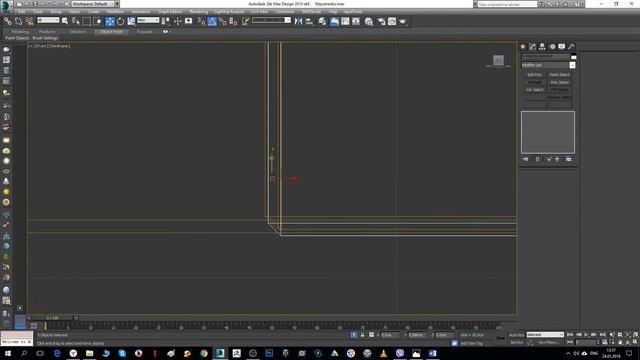The image size is (640, 360).
Task: Open the Populate ribbon tab
Action: click(x=145, y=31)
